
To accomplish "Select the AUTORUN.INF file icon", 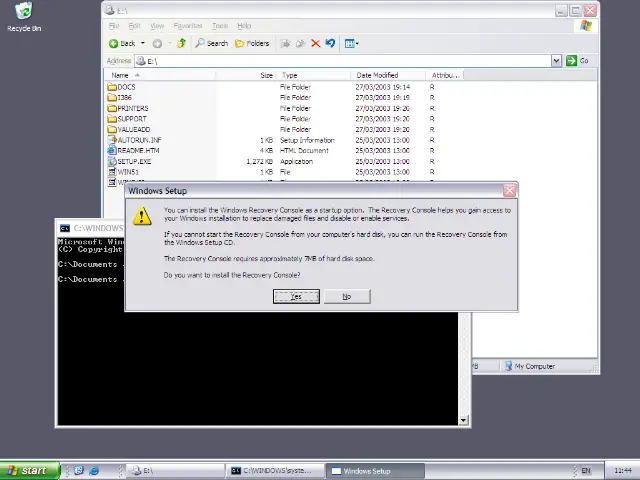I will pyautogui.click(x=112, y=140).
